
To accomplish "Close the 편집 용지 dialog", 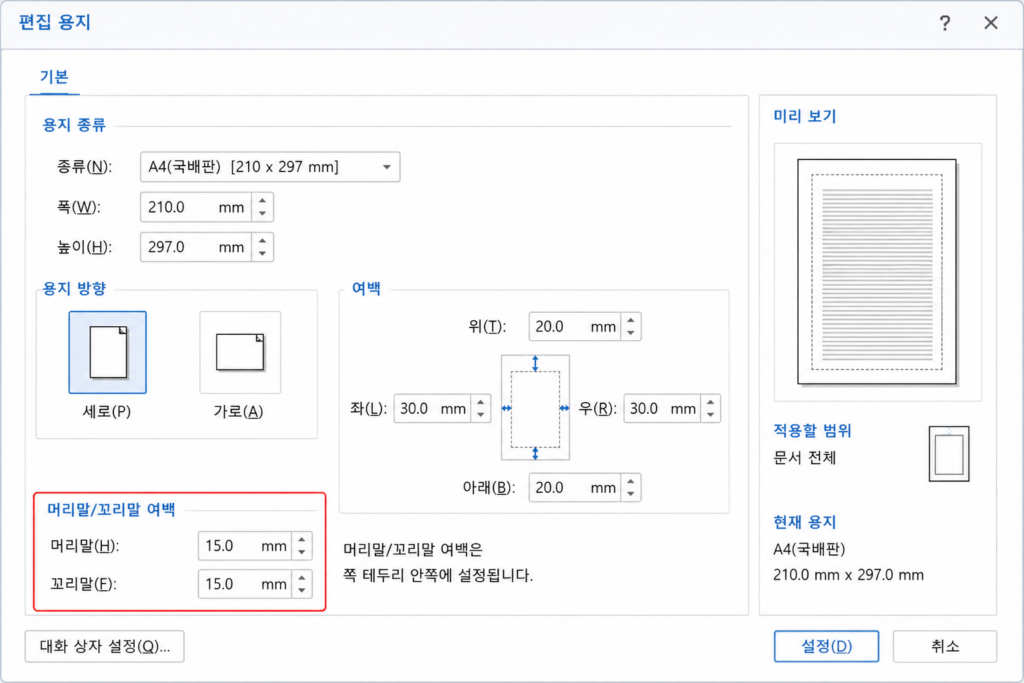I will 990,23.
